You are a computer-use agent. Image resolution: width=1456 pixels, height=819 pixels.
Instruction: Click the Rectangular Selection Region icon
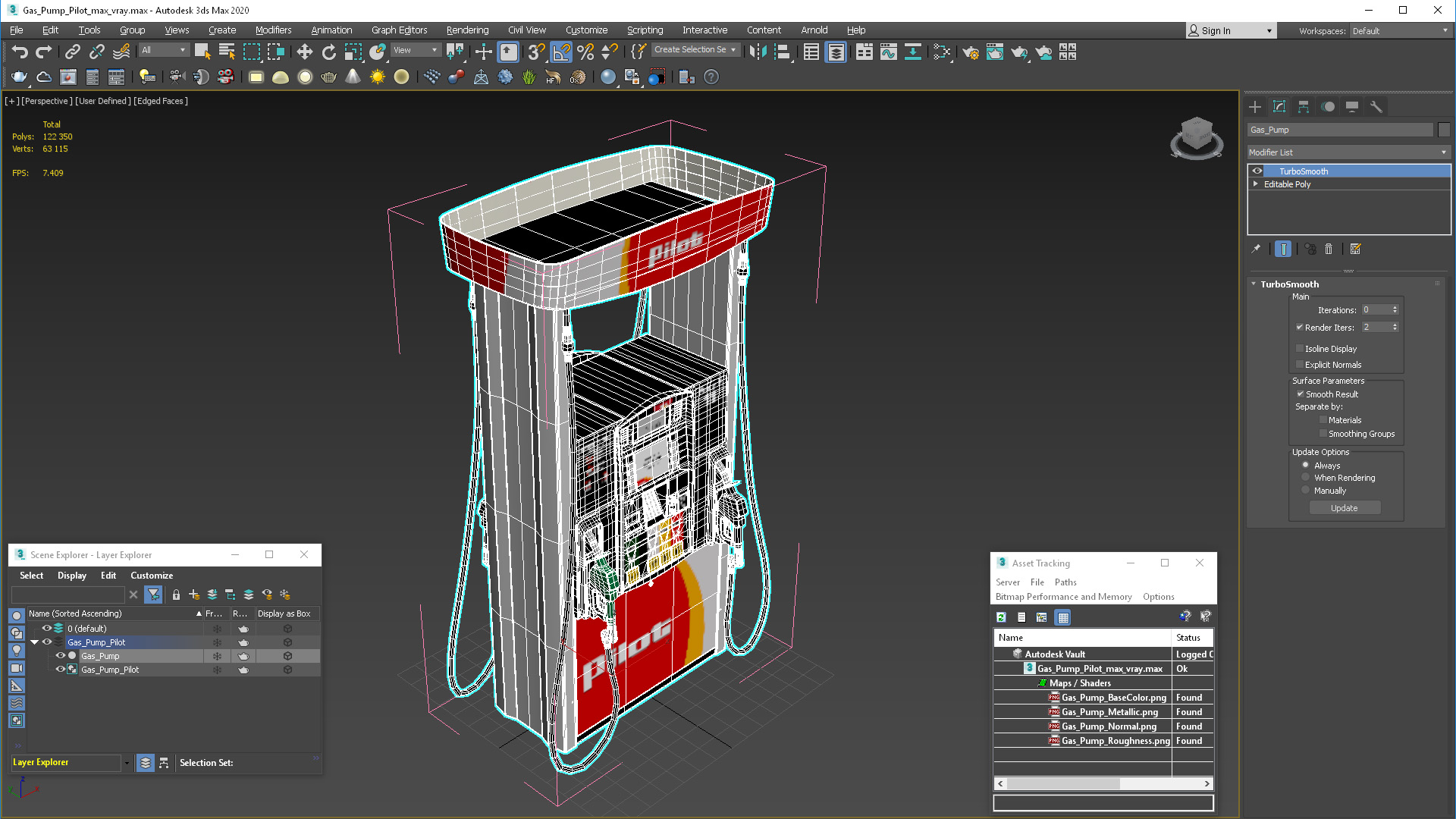tap(251, 52)
